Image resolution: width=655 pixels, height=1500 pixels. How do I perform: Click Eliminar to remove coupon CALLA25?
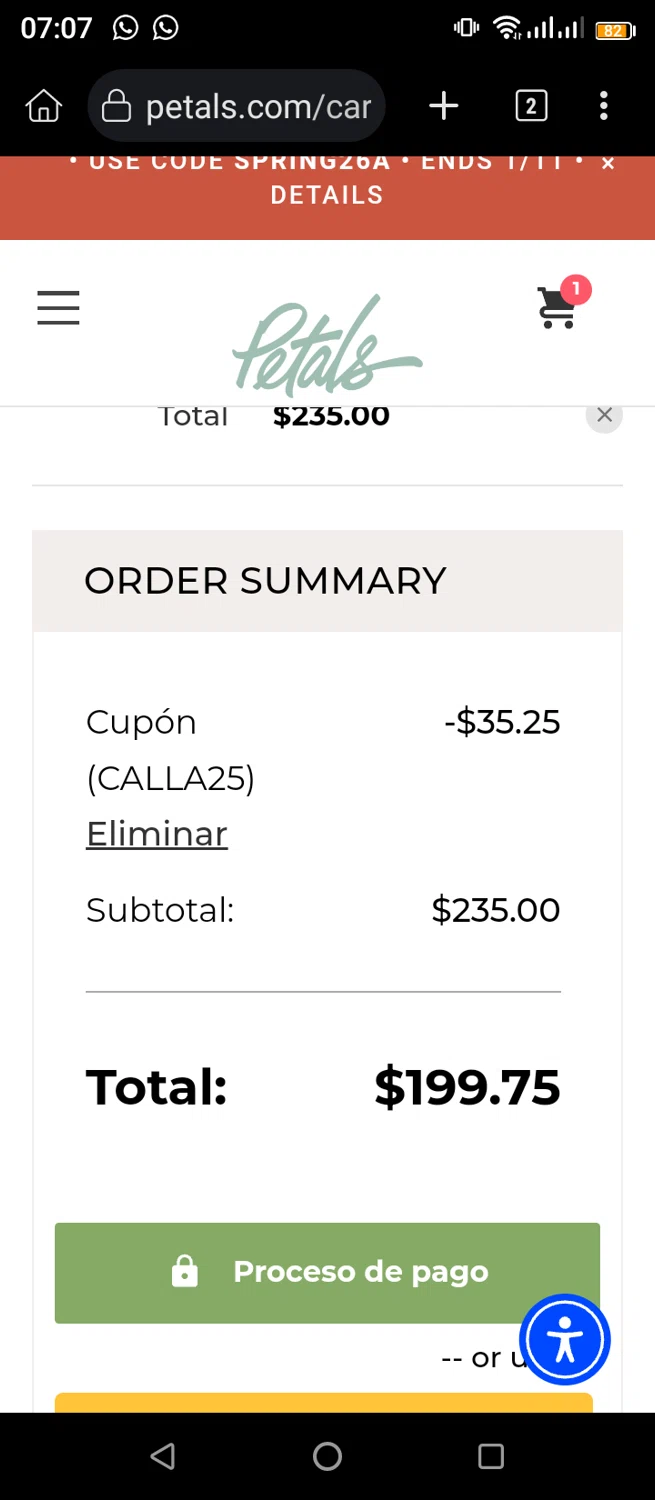tap(157, 834)
